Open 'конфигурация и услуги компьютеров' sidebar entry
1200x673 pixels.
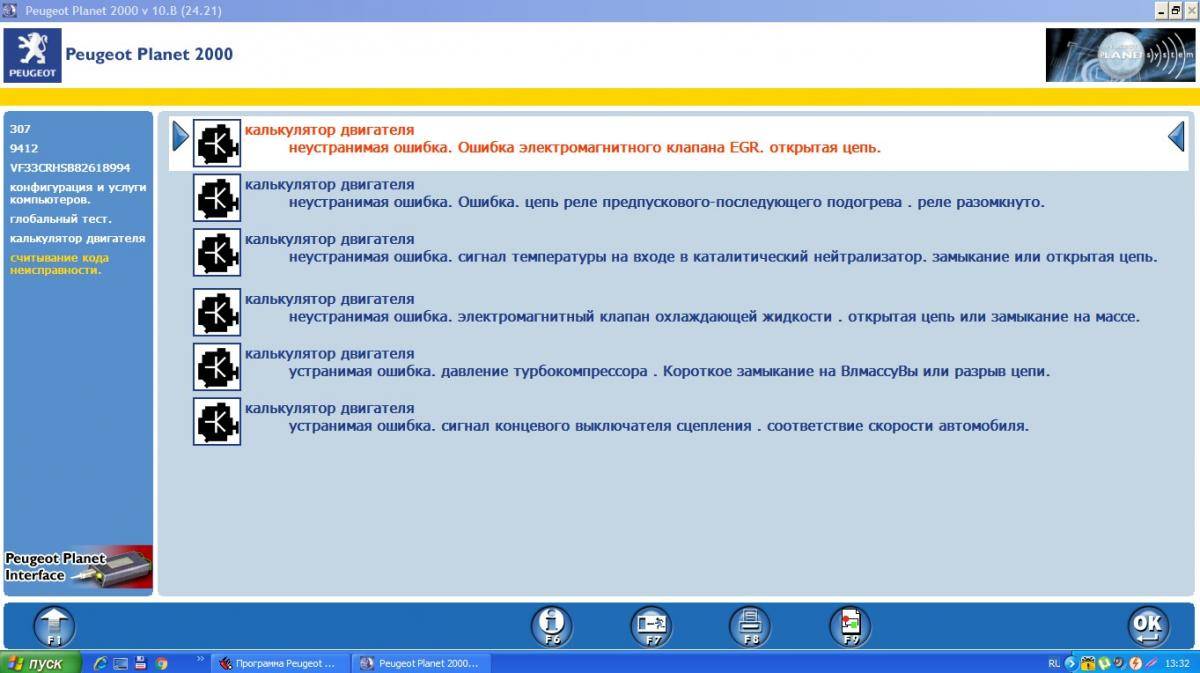[78, 193]
